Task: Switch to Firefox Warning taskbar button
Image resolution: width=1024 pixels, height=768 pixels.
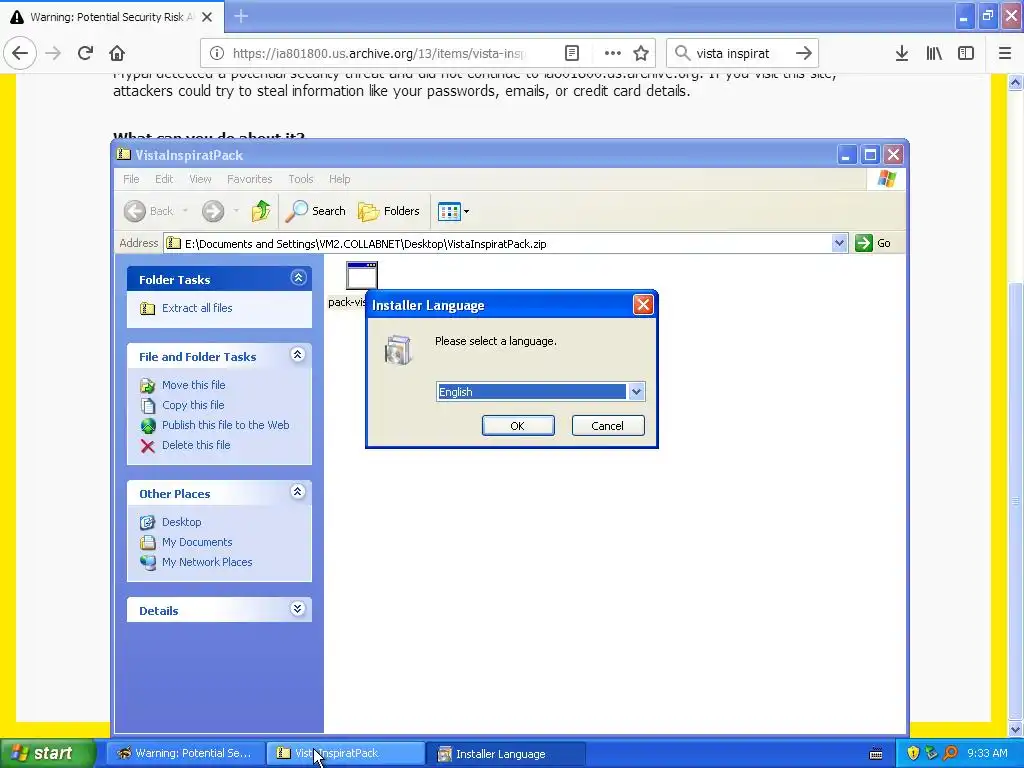Action: [x=186, y=753]
